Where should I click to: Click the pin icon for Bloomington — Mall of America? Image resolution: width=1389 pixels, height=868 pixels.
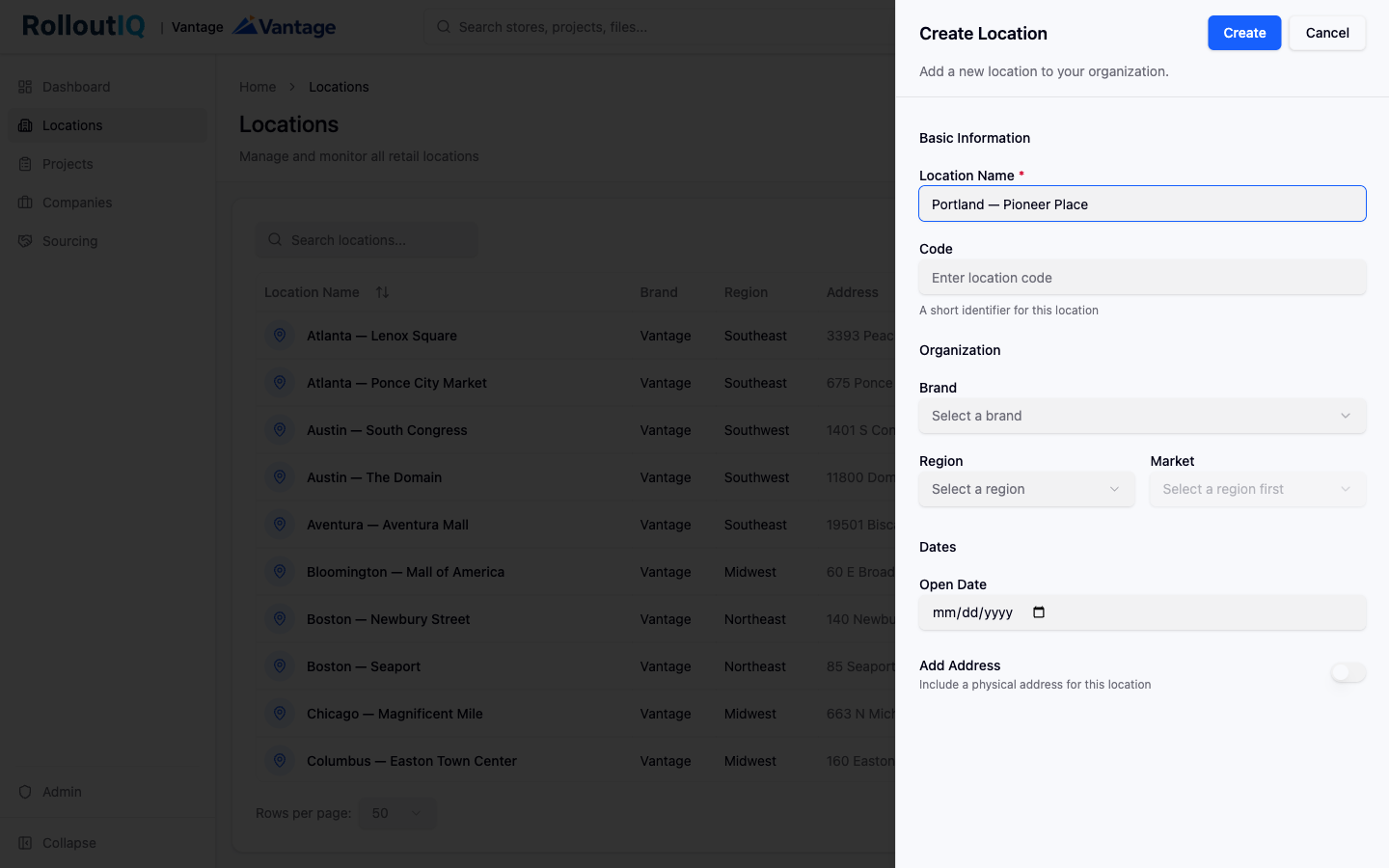280,572
